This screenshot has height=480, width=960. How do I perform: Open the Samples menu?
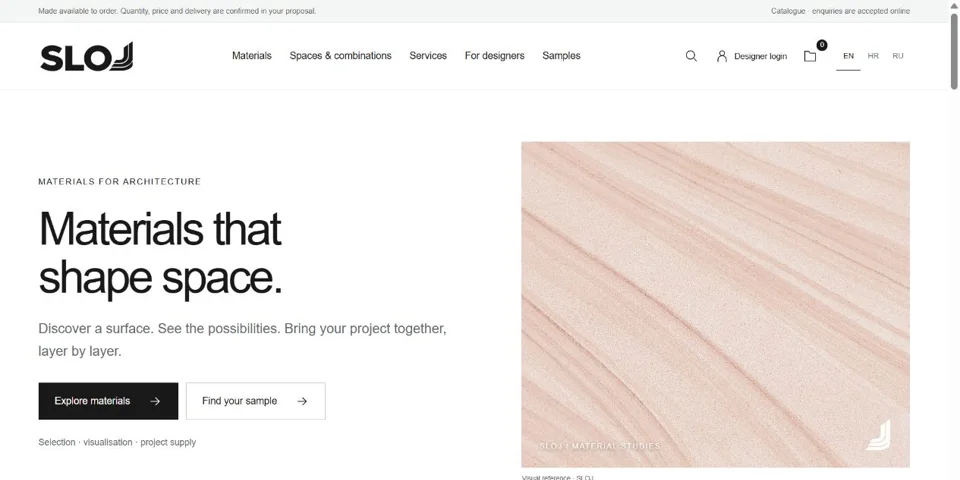(x=561, y=56)
